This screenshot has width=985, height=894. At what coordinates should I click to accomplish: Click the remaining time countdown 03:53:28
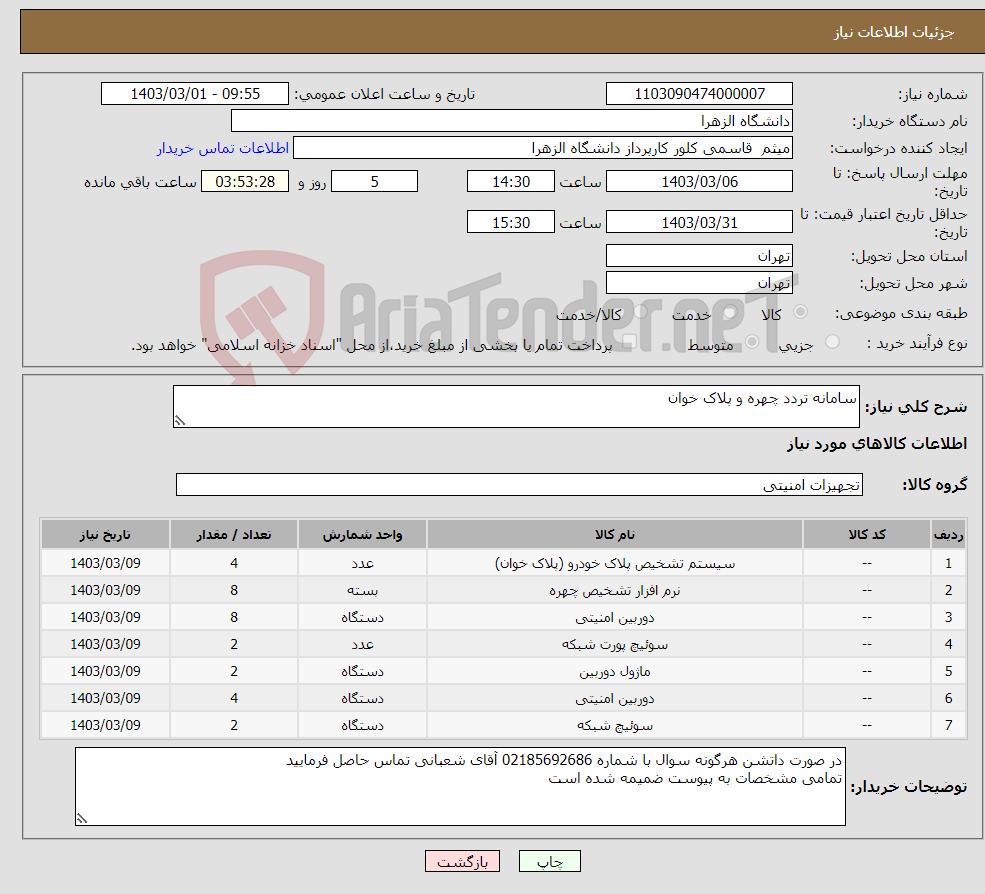[x=245, y=182]
